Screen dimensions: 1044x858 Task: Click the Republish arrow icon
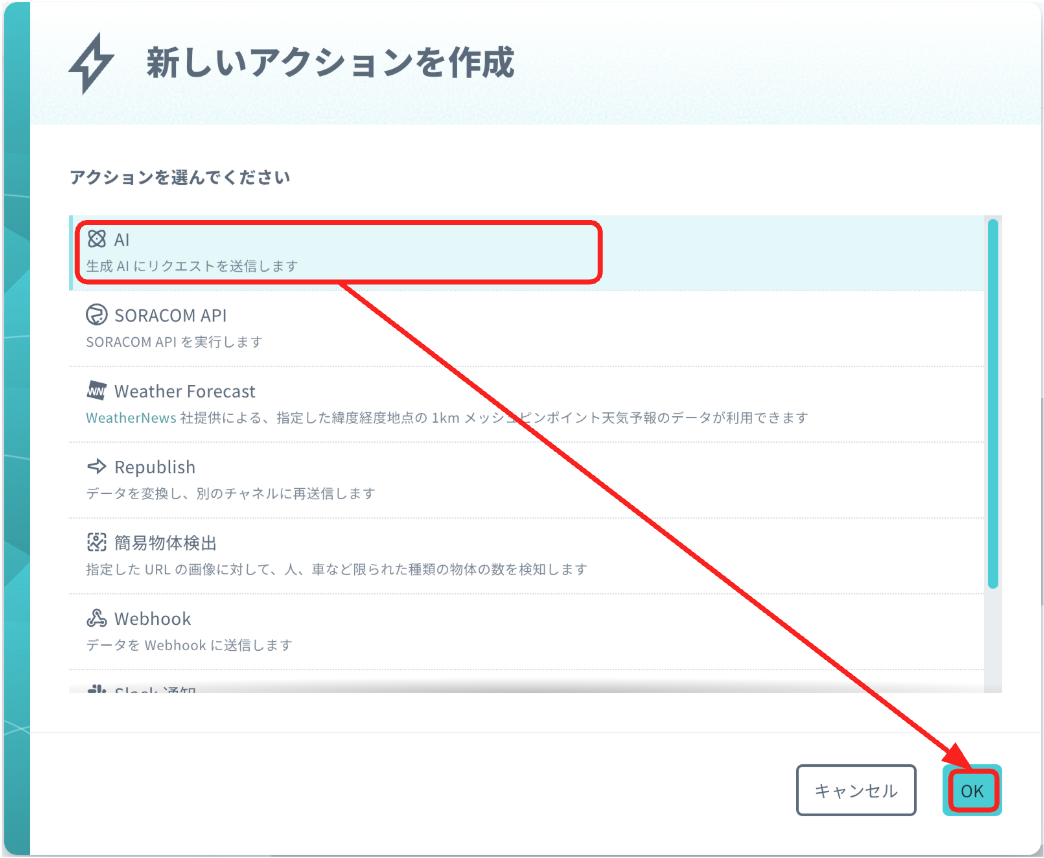(x=96, y=467)
